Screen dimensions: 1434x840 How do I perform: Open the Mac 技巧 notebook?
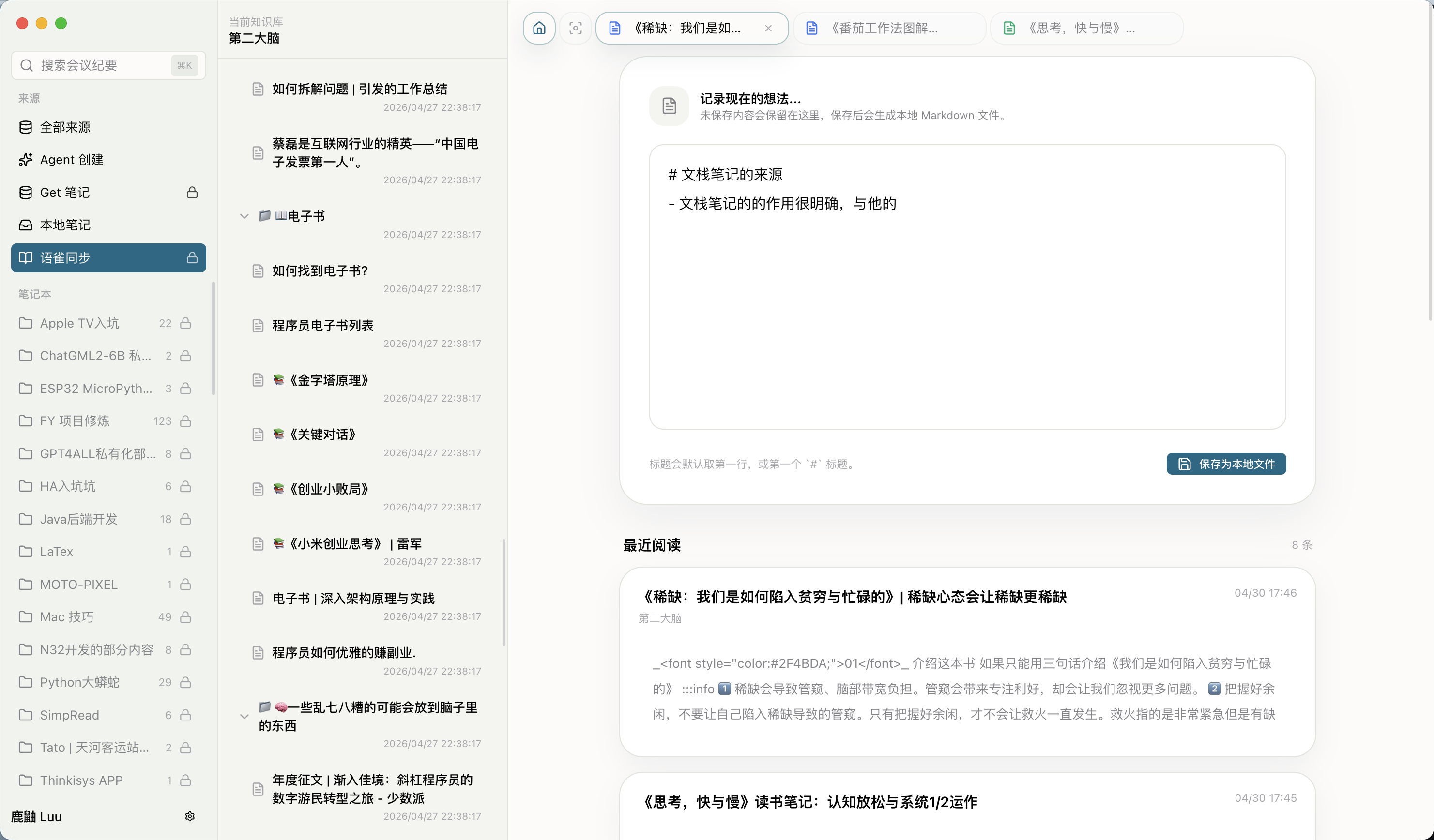105,617
